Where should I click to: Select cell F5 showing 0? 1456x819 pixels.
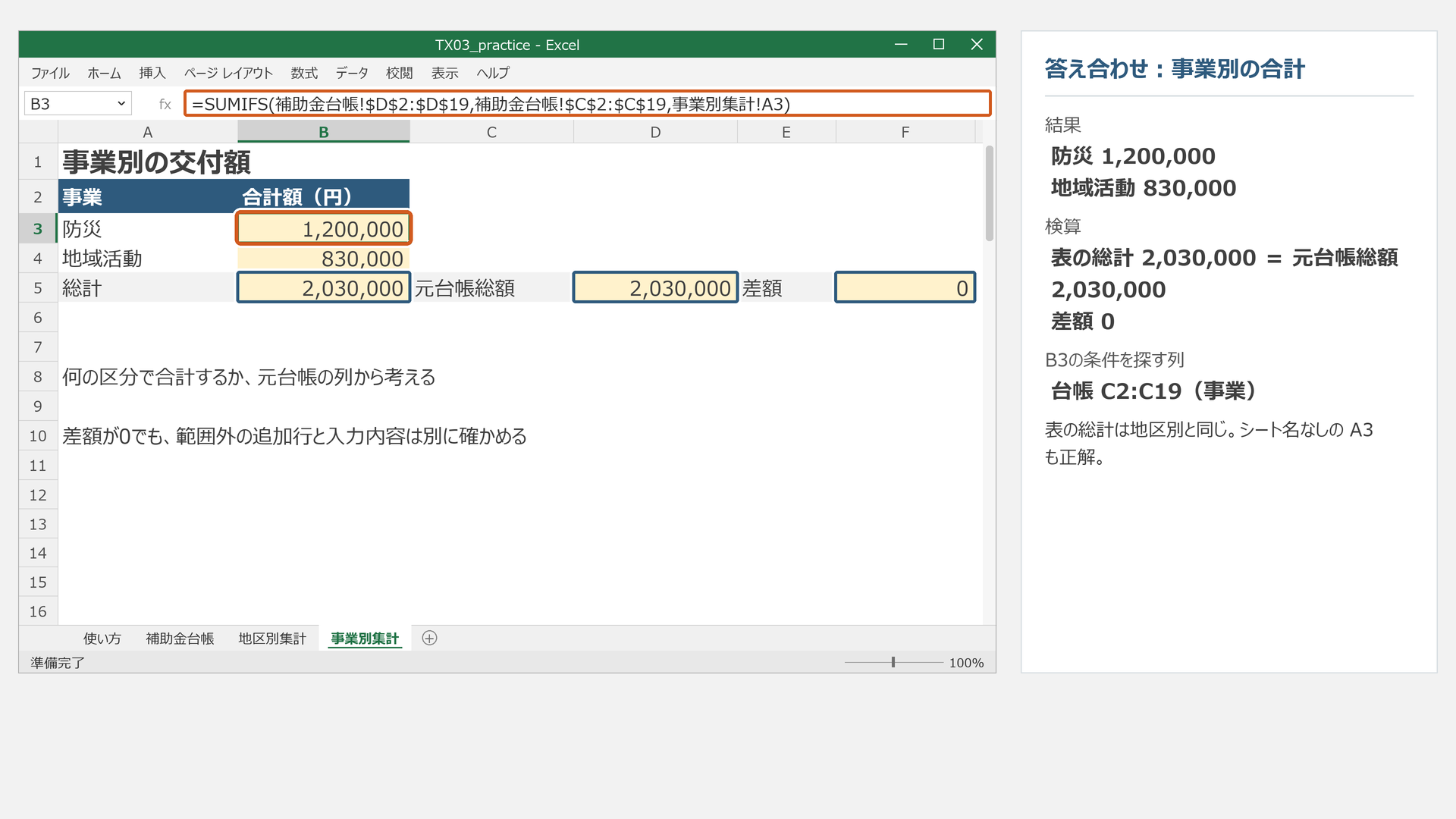pyautogui.click(x=905, y=288)
